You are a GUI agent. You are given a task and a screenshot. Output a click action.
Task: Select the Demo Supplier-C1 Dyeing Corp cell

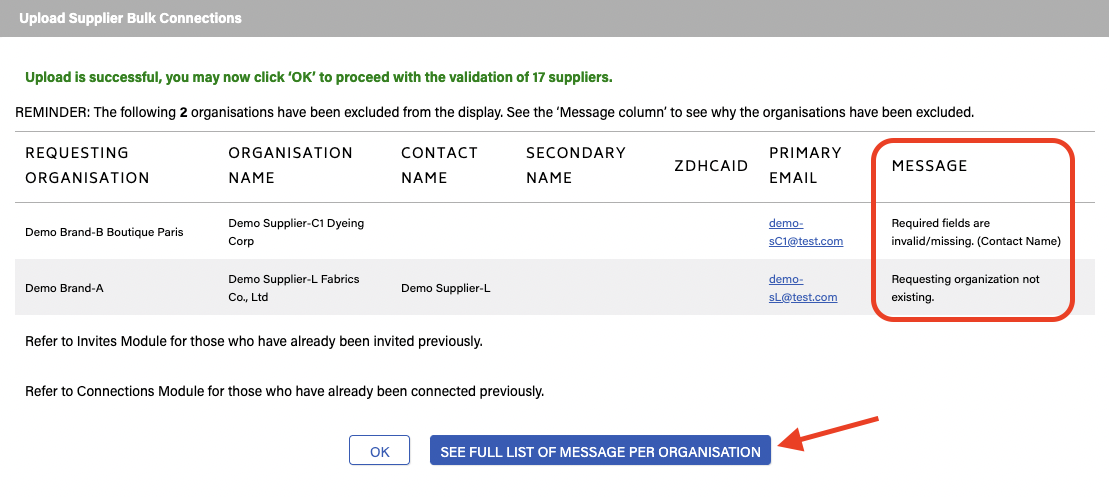coord(296,232)
